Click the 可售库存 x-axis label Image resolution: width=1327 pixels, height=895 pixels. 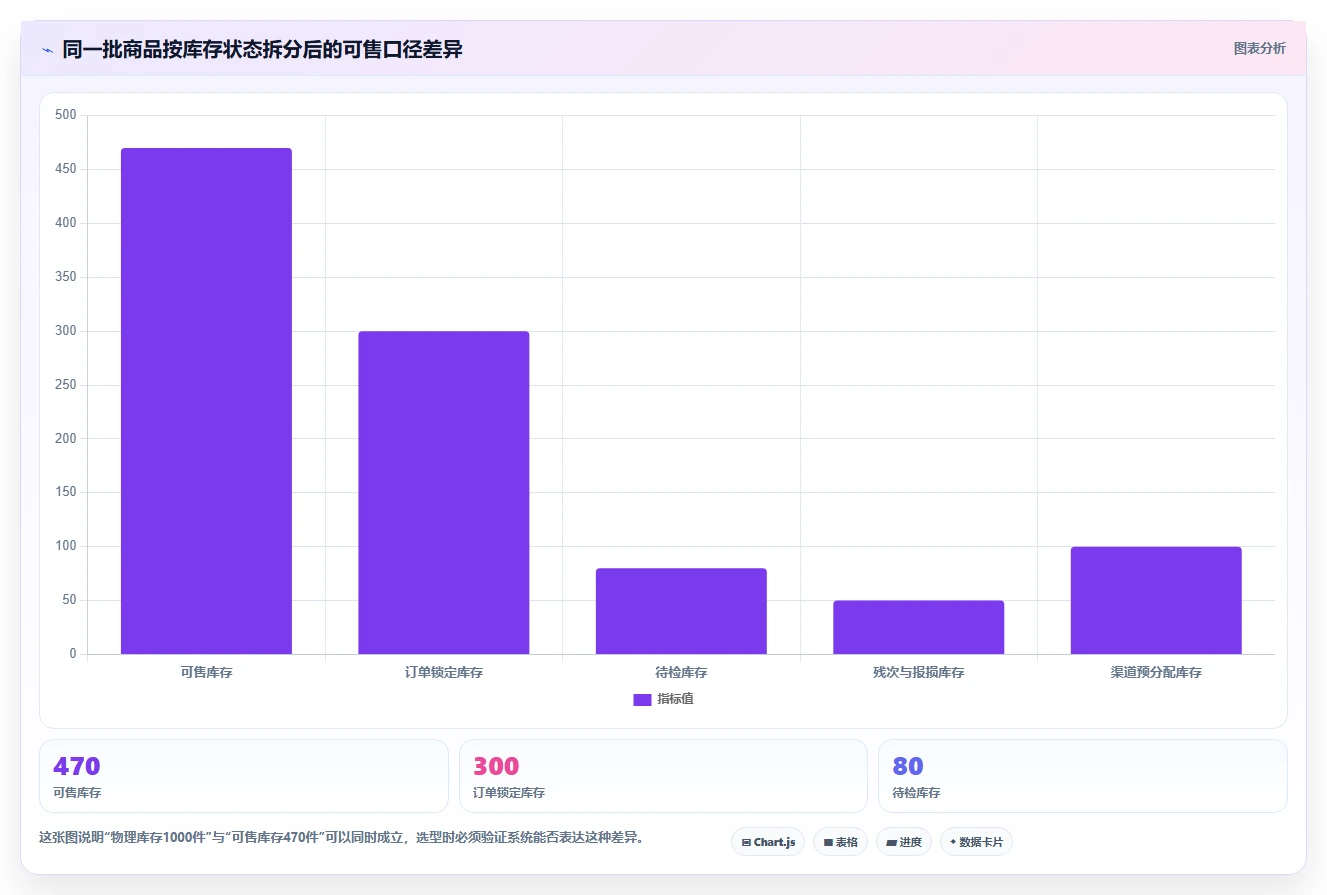(206, 673)
